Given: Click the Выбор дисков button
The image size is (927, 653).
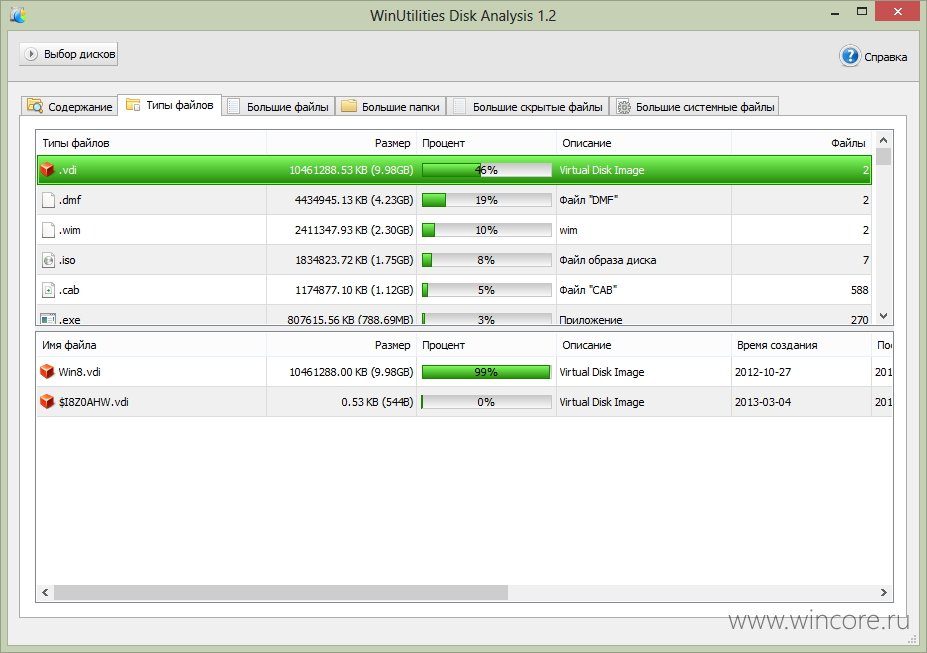Looking at the screenshot, I should (x=69, y=54).
